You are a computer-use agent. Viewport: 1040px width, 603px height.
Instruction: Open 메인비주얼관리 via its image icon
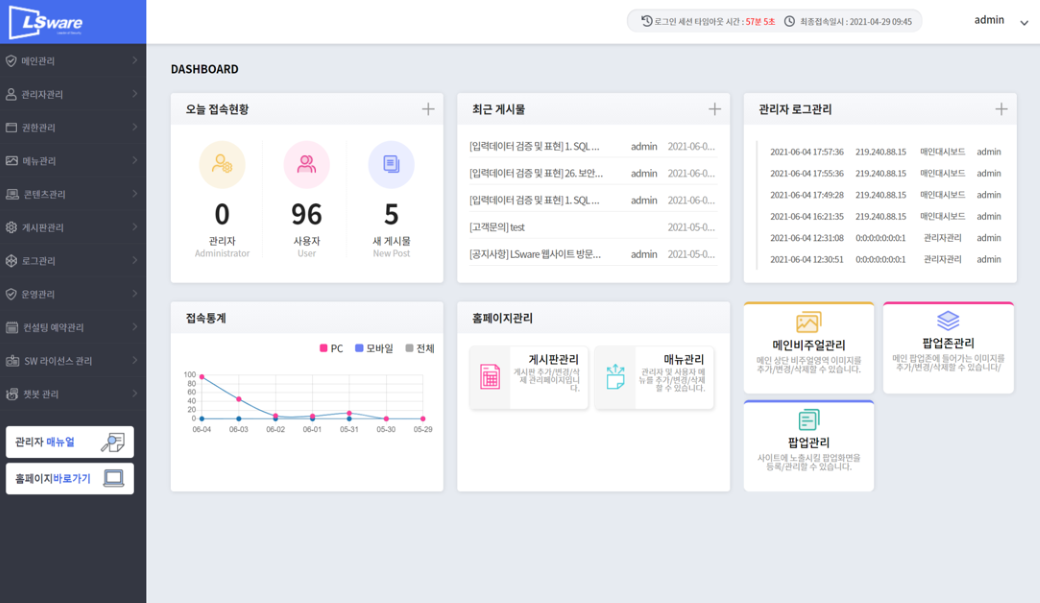[808, 322]
